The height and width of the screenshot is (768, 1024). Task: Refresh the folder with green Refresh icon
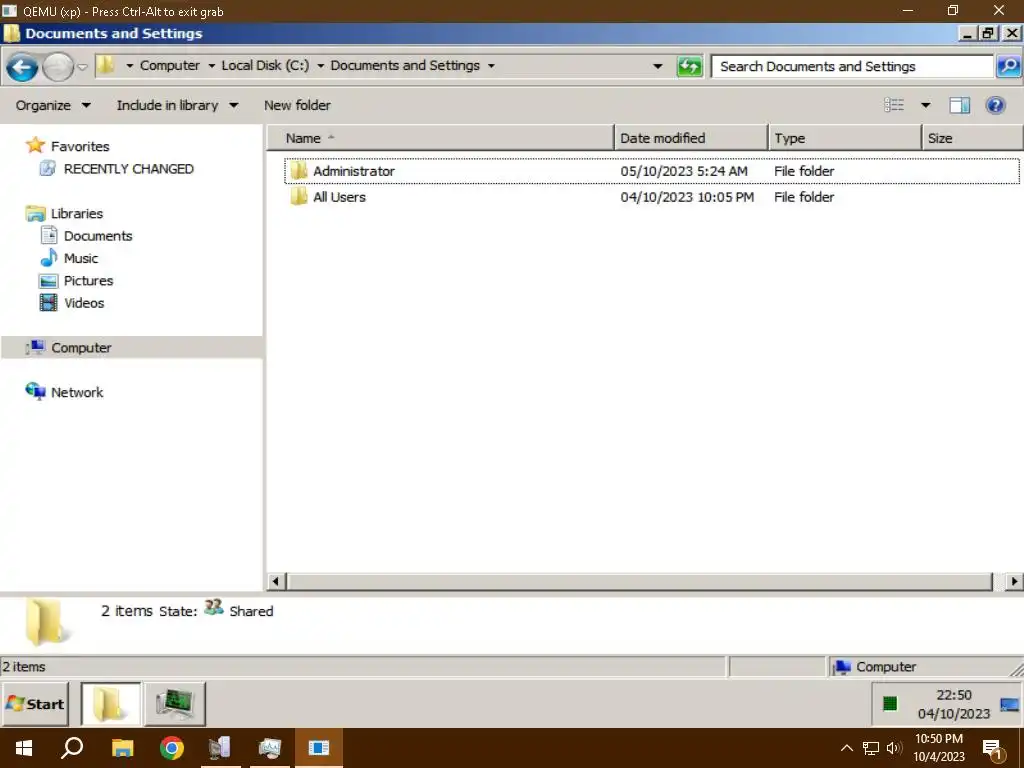coord(690,66)
